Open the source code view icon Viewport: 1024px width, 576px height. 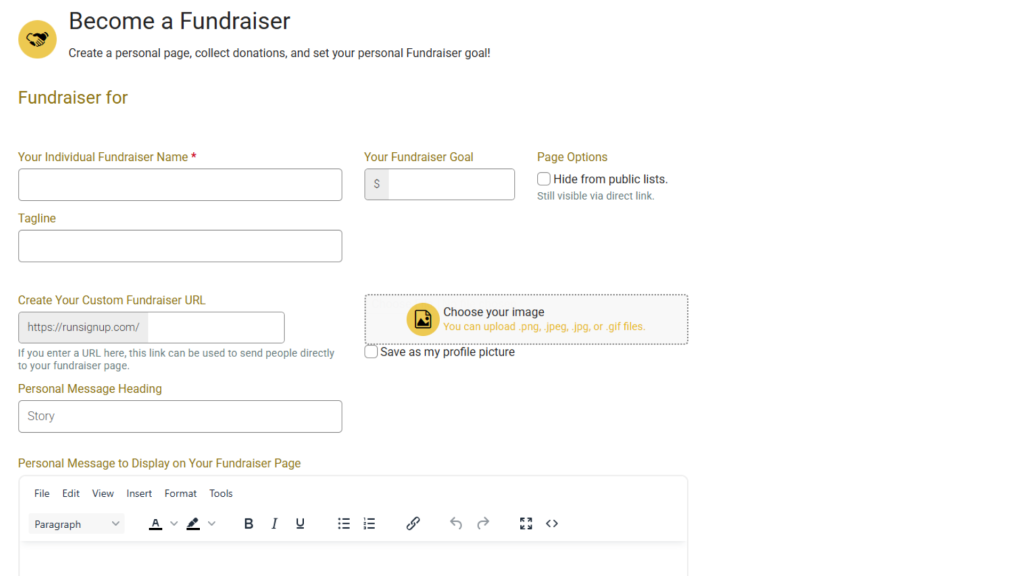pyautogui.click(x=552, y=524)
